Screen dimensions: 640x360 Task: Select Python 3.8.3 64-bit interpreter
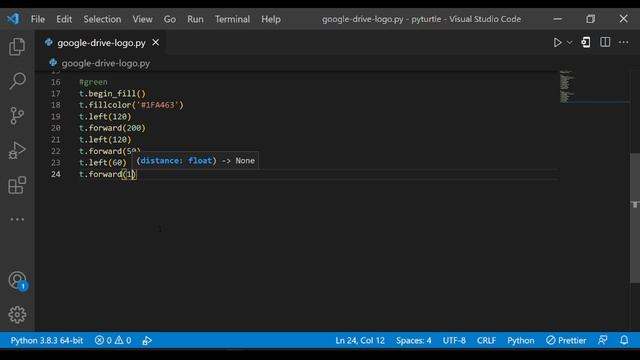click(47, 340)
